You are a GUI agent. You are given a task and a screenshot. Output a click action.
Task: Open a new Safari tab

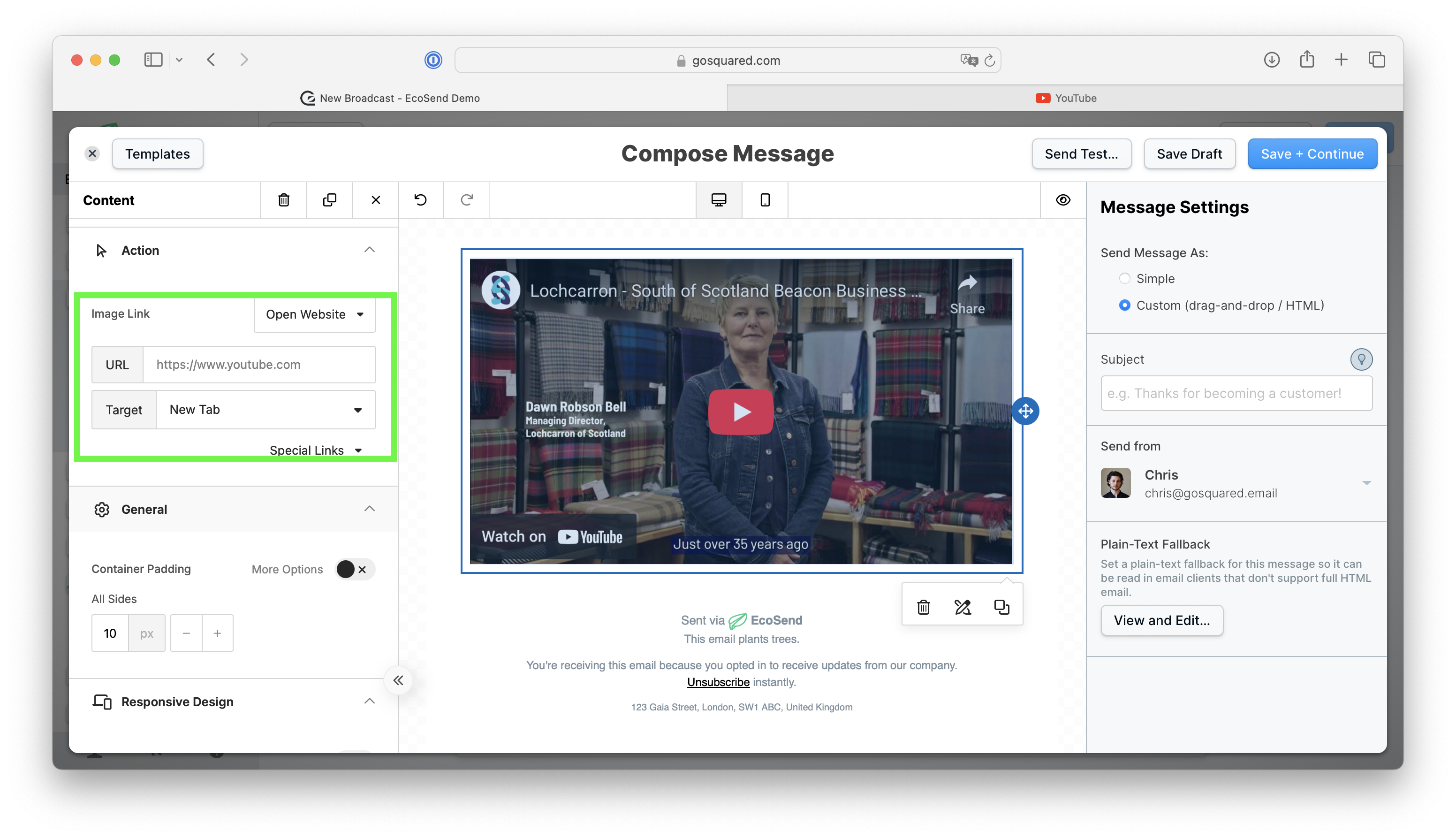coord(1342,59)
